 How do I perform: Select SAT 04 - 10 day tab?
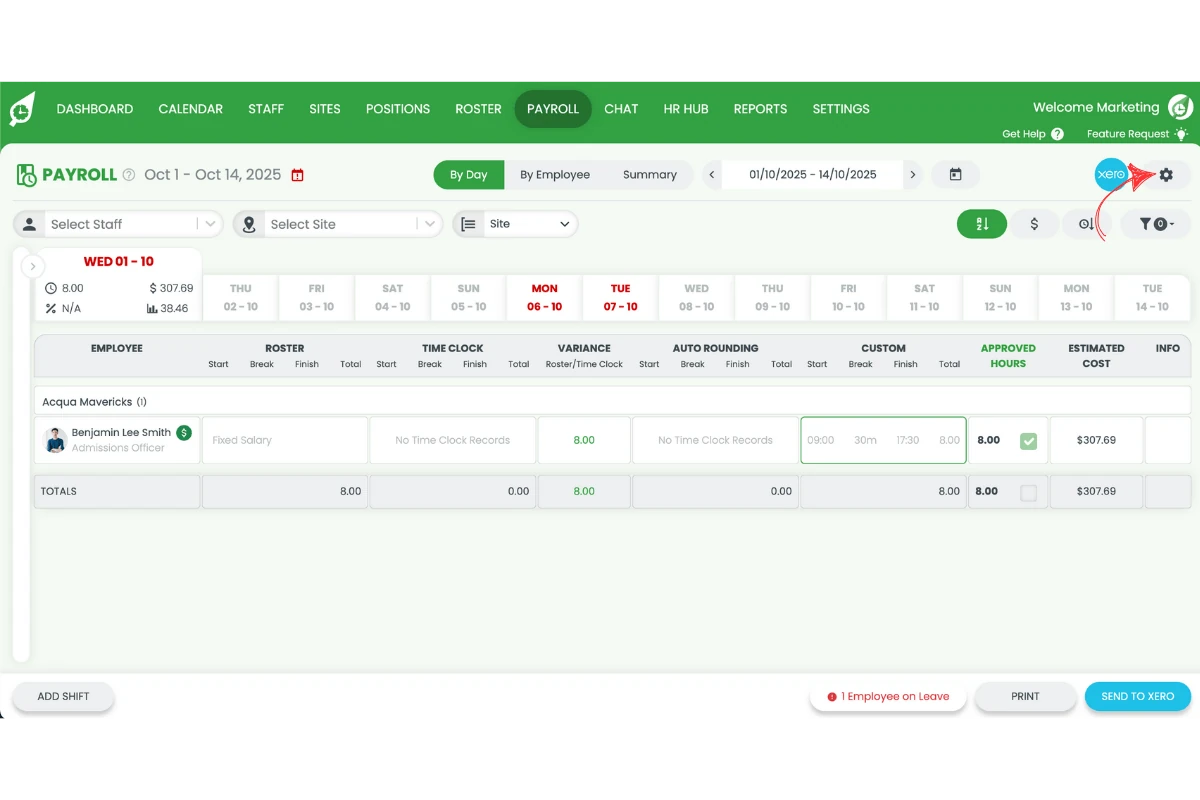pyautogui.click(x=392, y=297)
